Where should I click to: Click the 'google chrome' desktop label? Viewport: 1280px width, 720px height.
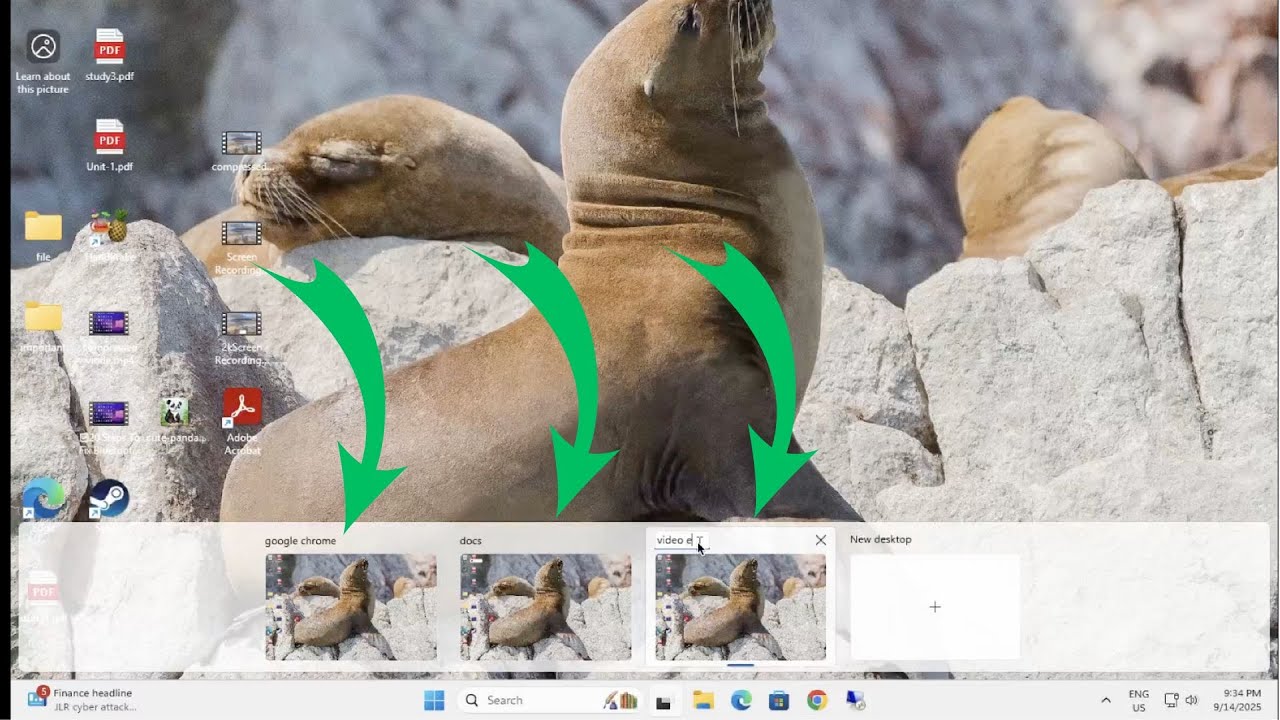coord(300,541)
